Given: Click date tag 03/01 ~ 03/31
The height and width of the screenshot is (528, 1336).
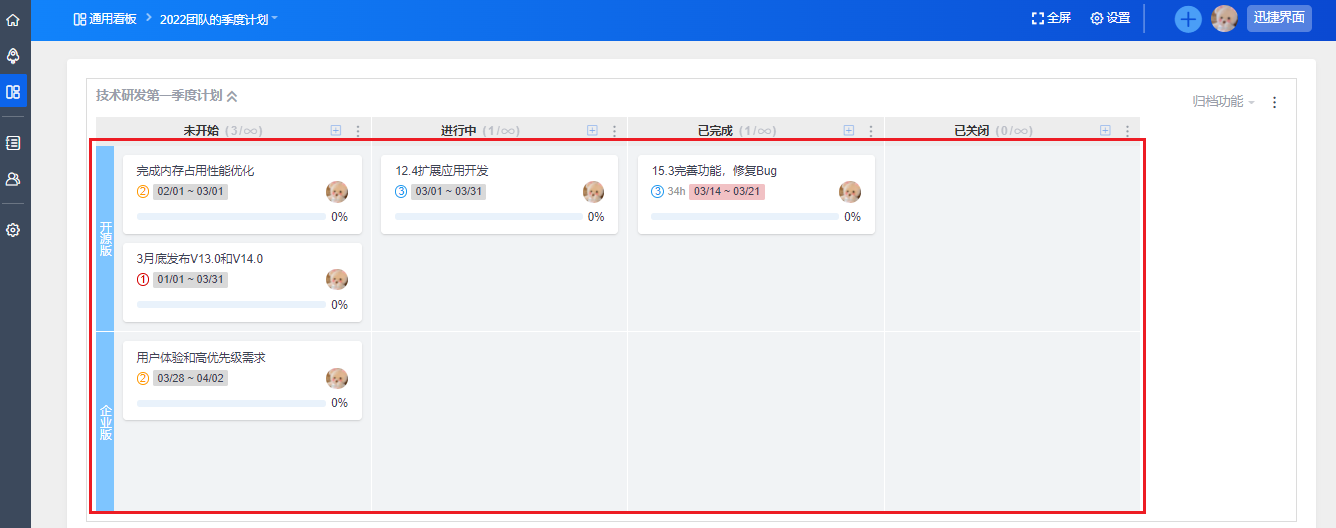Looking at the screenshot, I should tap(449, 192).
